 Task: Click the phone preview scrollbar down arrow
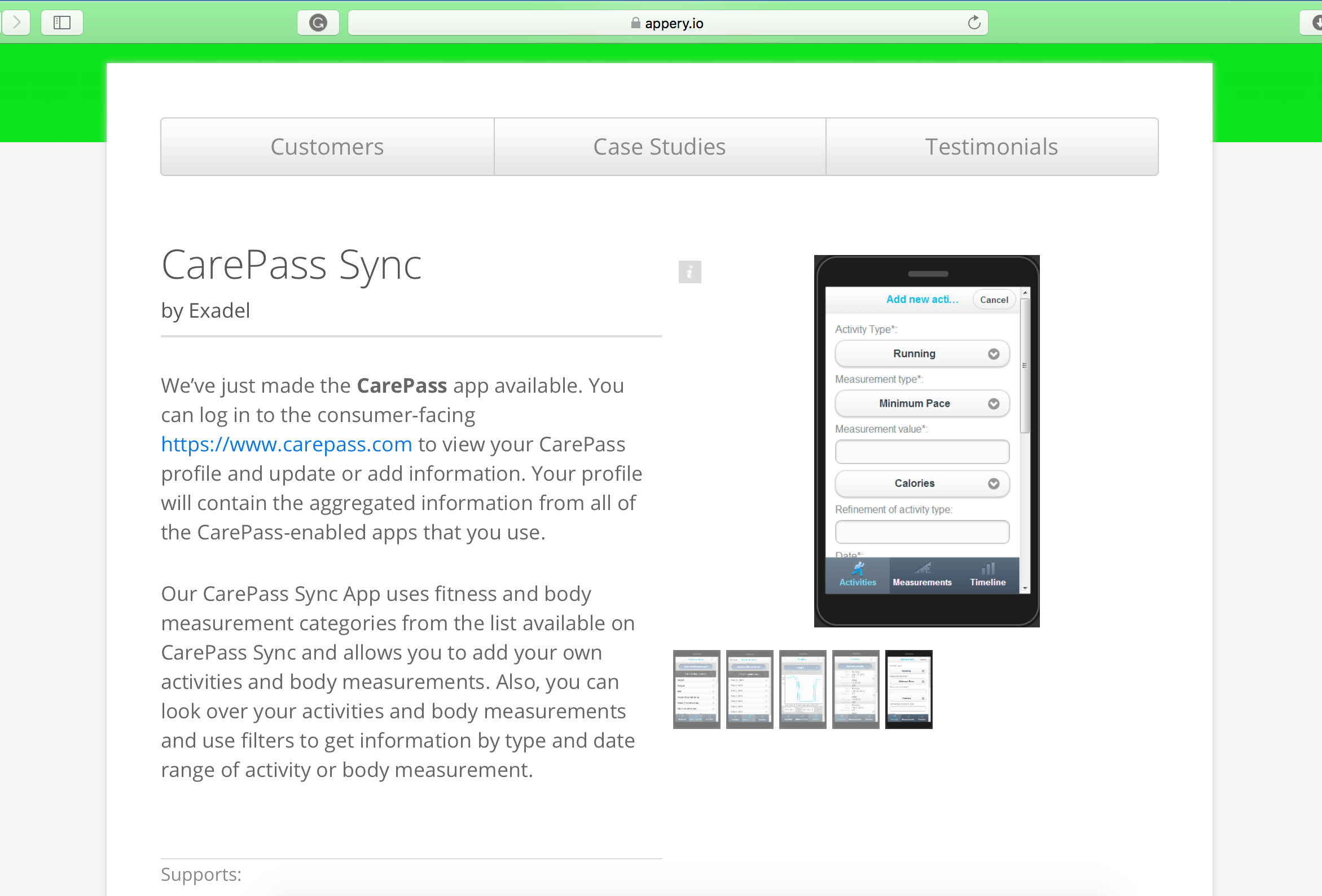1025,588
